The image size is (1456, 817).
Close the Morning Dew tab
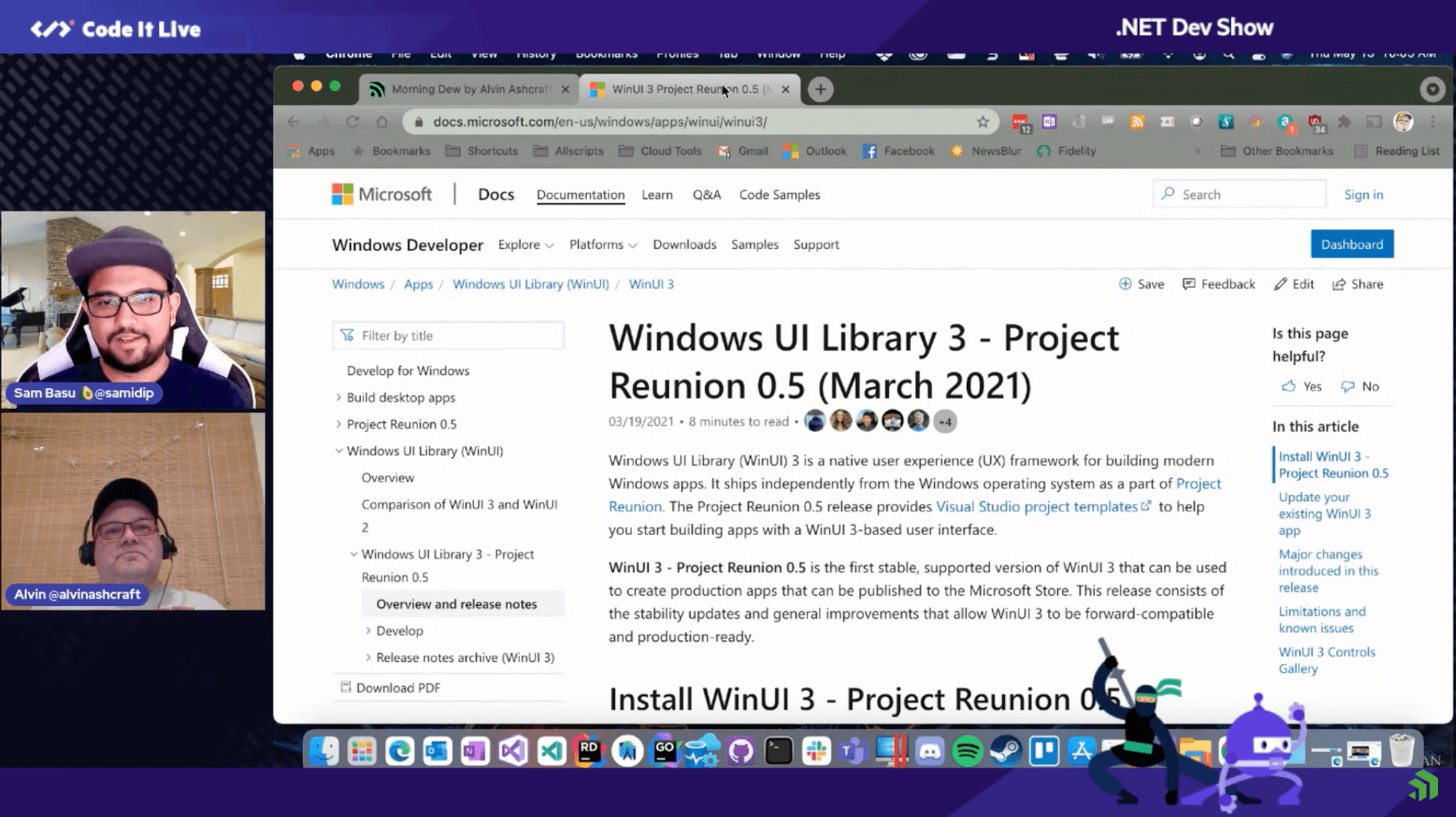coord(566,89)
